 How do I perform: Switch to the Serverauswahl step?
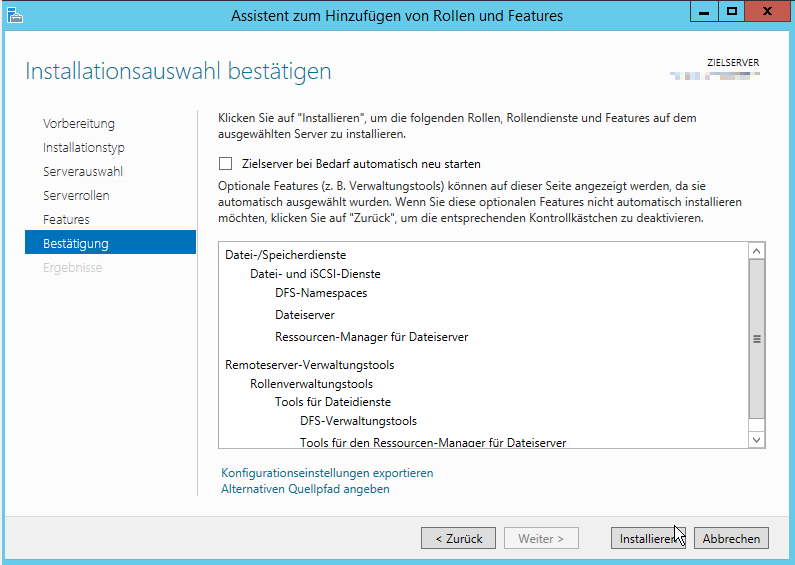tap(83, 172)
